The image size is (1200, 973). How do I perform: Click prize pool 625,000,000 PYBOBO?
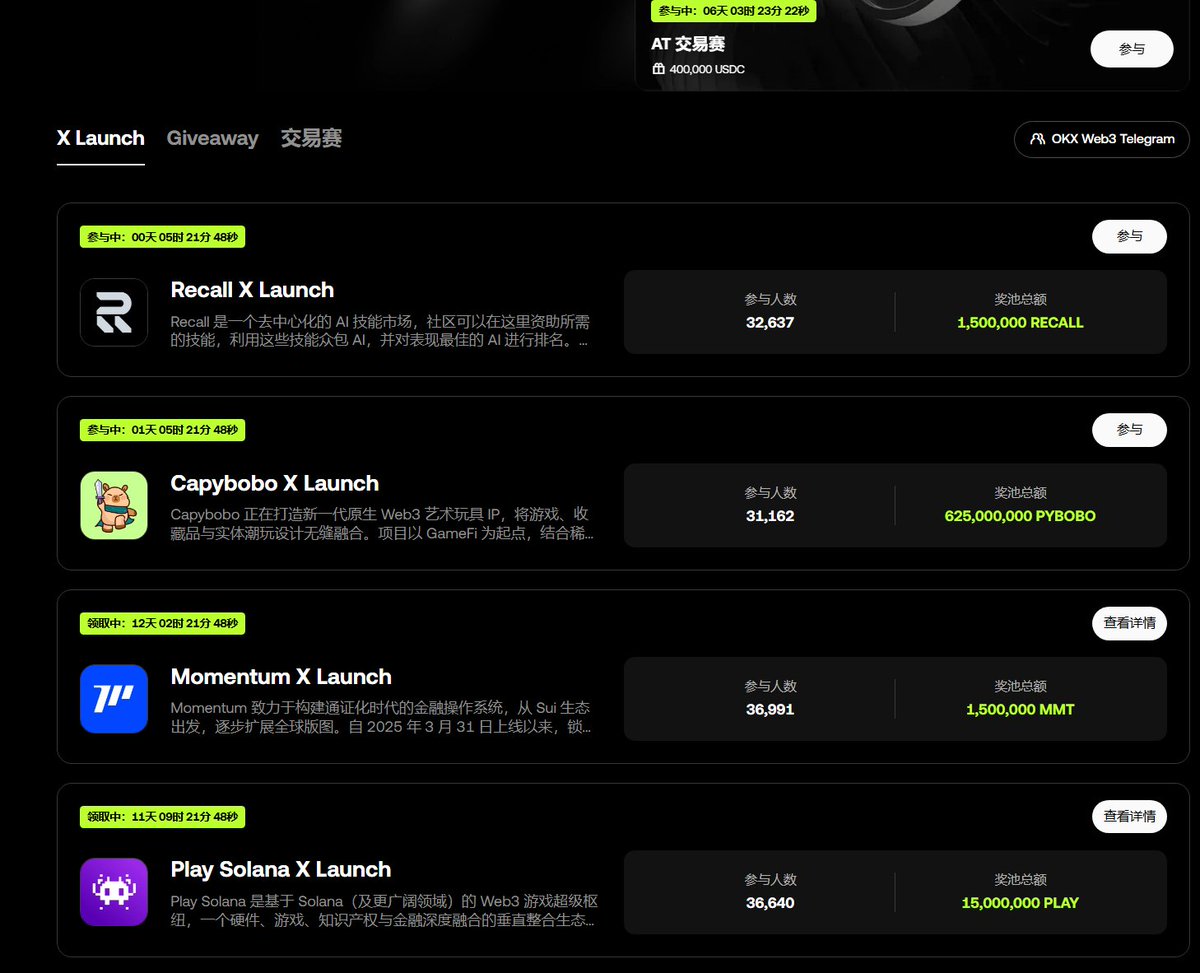click(1020, 516)
